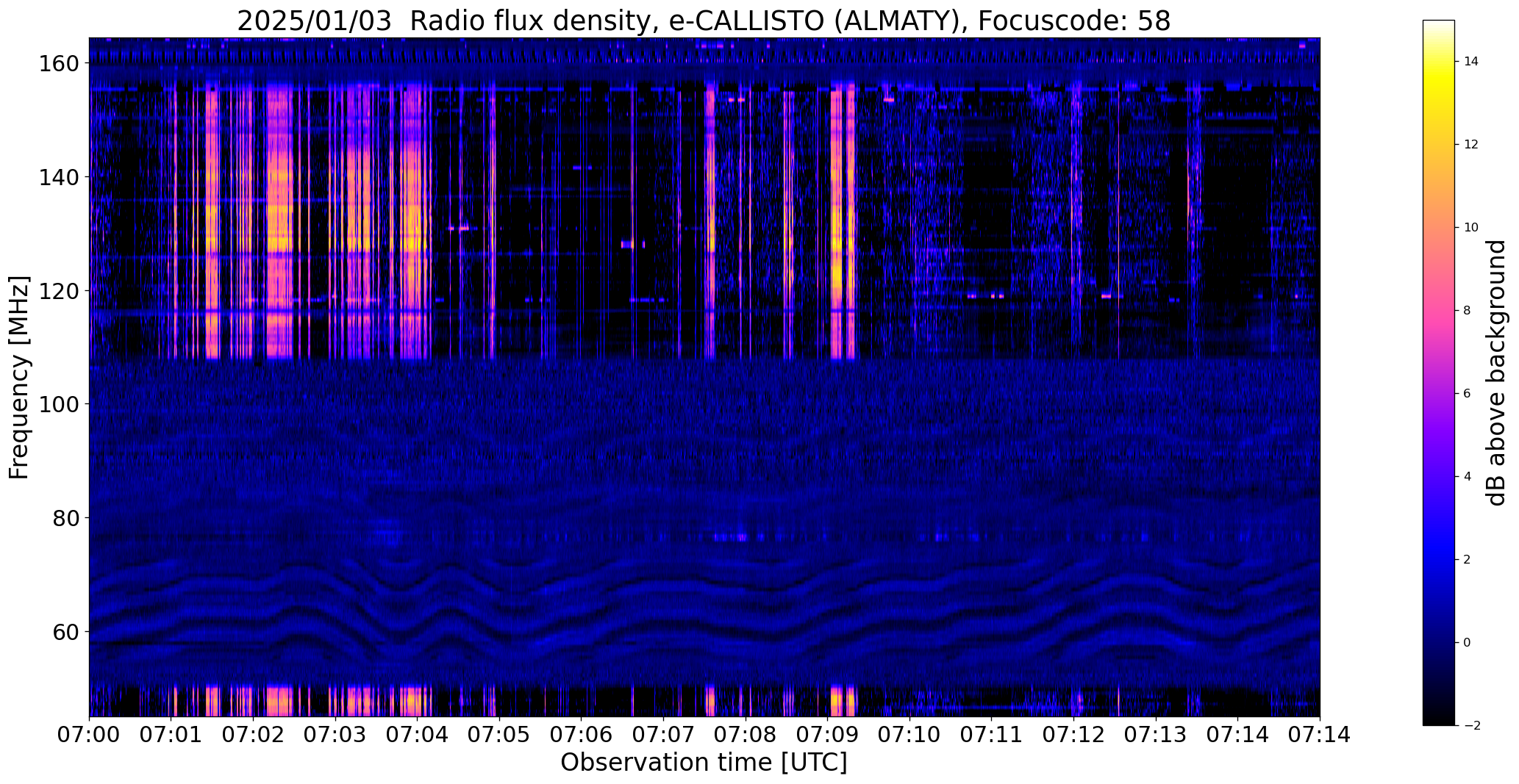Screen dimensions: 1519x784
Task: Click the 07:09 time tick label
Action: [828, 736]
